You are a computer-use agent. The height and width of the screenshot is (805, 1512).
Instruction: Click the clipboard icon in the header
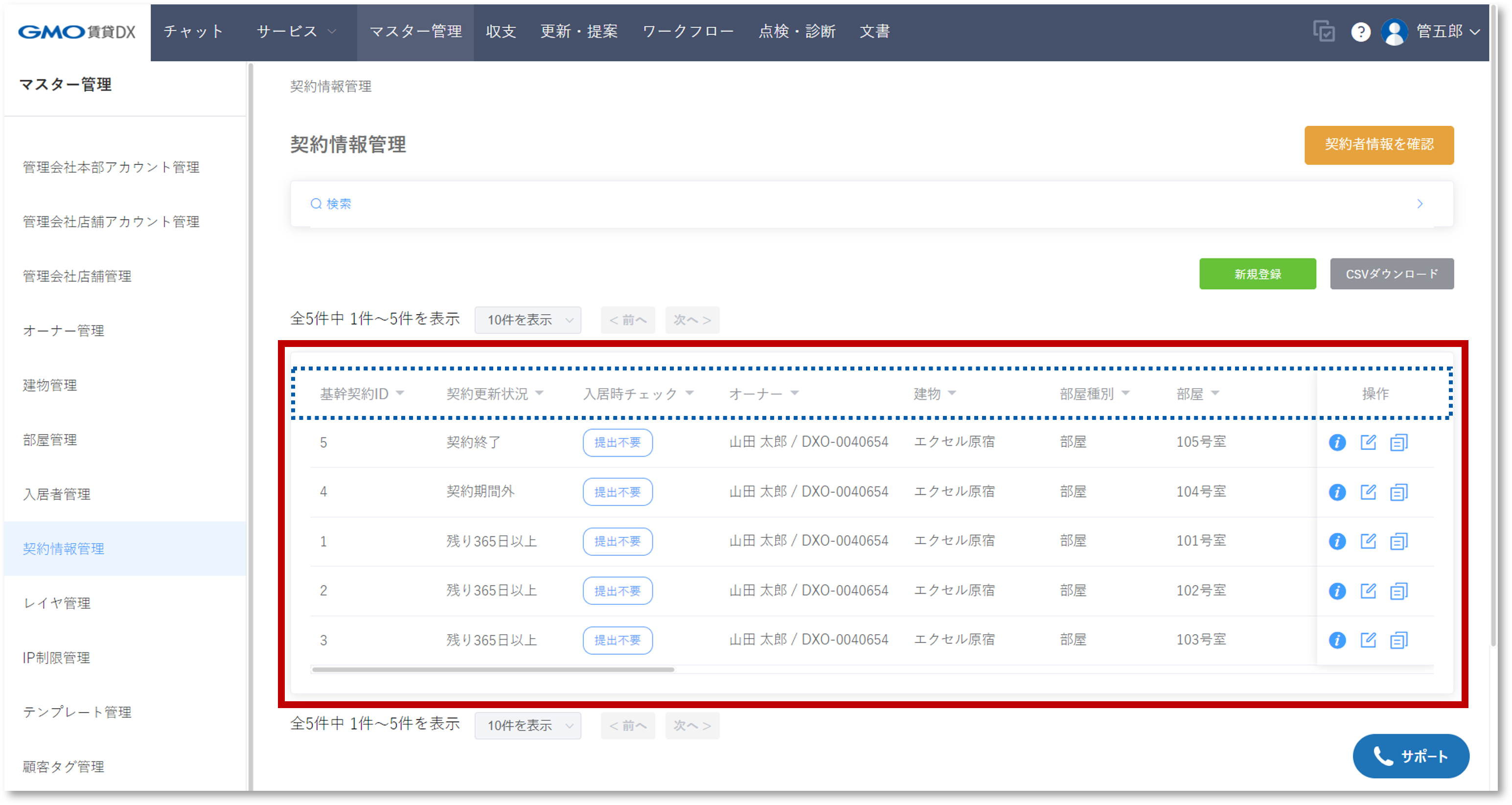click(x=1325, y=32)
